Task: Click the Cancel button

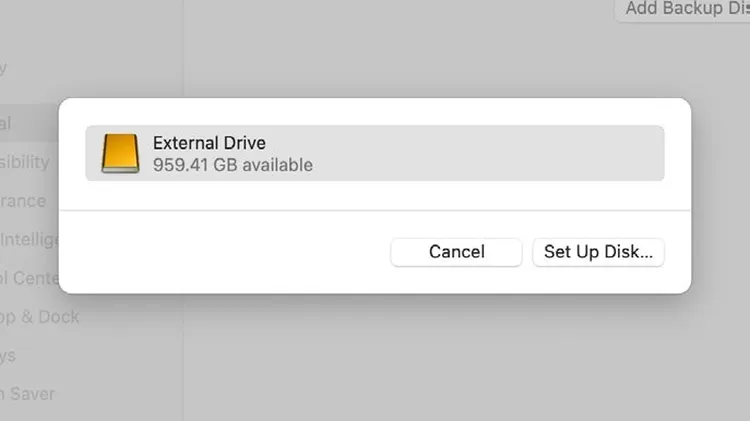Action: point(456,252)
